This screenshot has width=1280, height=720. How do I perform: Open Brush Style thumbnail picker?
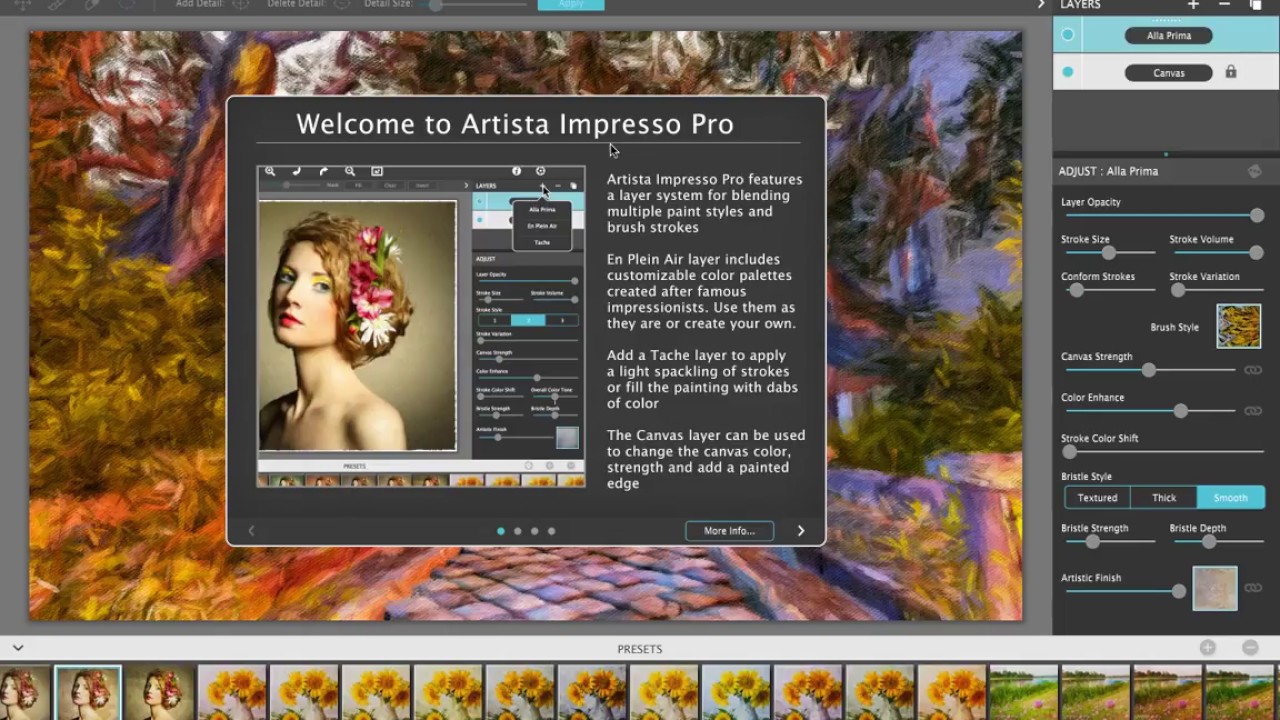pyautogui.click(x=1239, y=326)
